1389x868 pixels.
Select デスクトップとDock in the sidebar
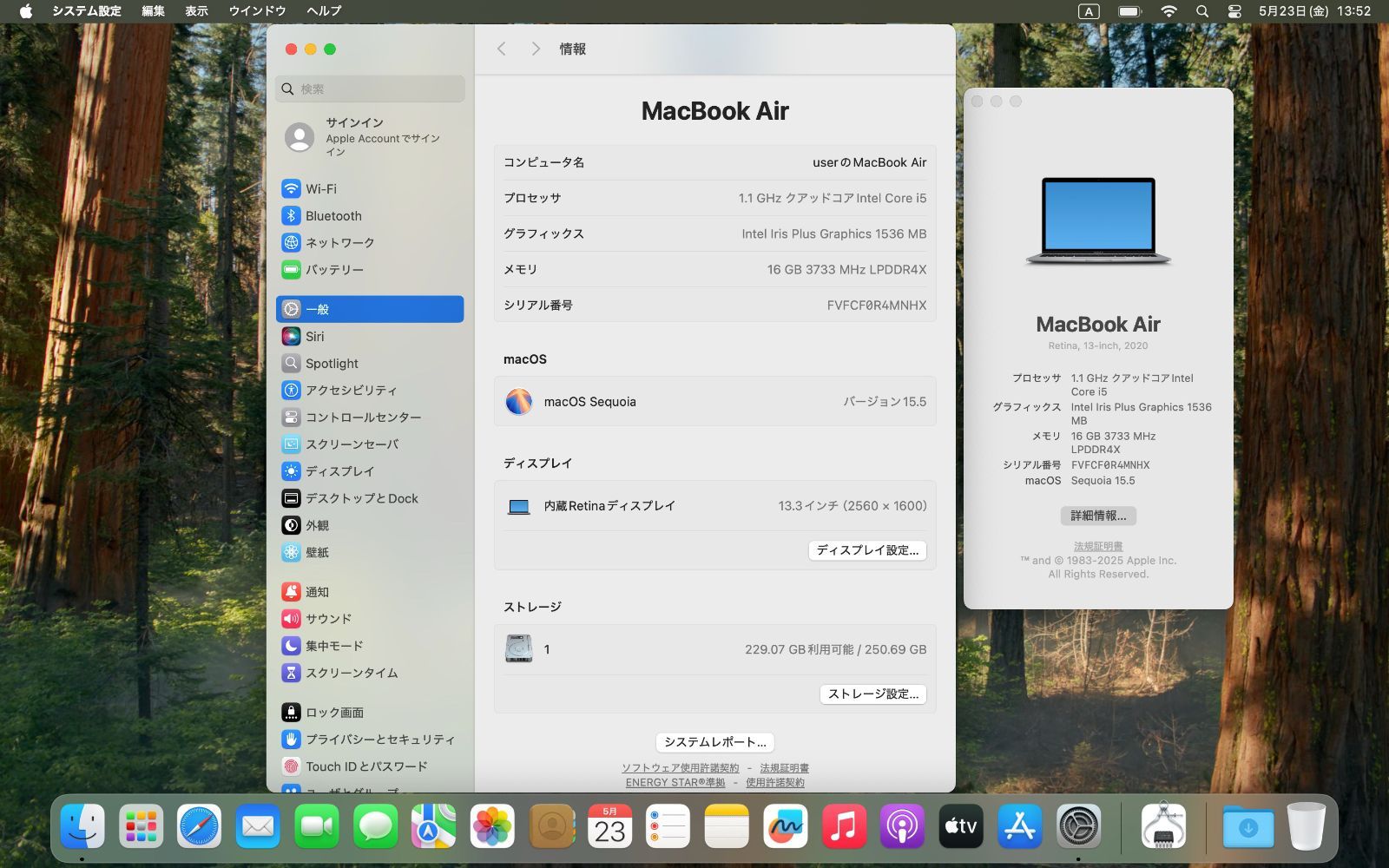click(370, 497)
